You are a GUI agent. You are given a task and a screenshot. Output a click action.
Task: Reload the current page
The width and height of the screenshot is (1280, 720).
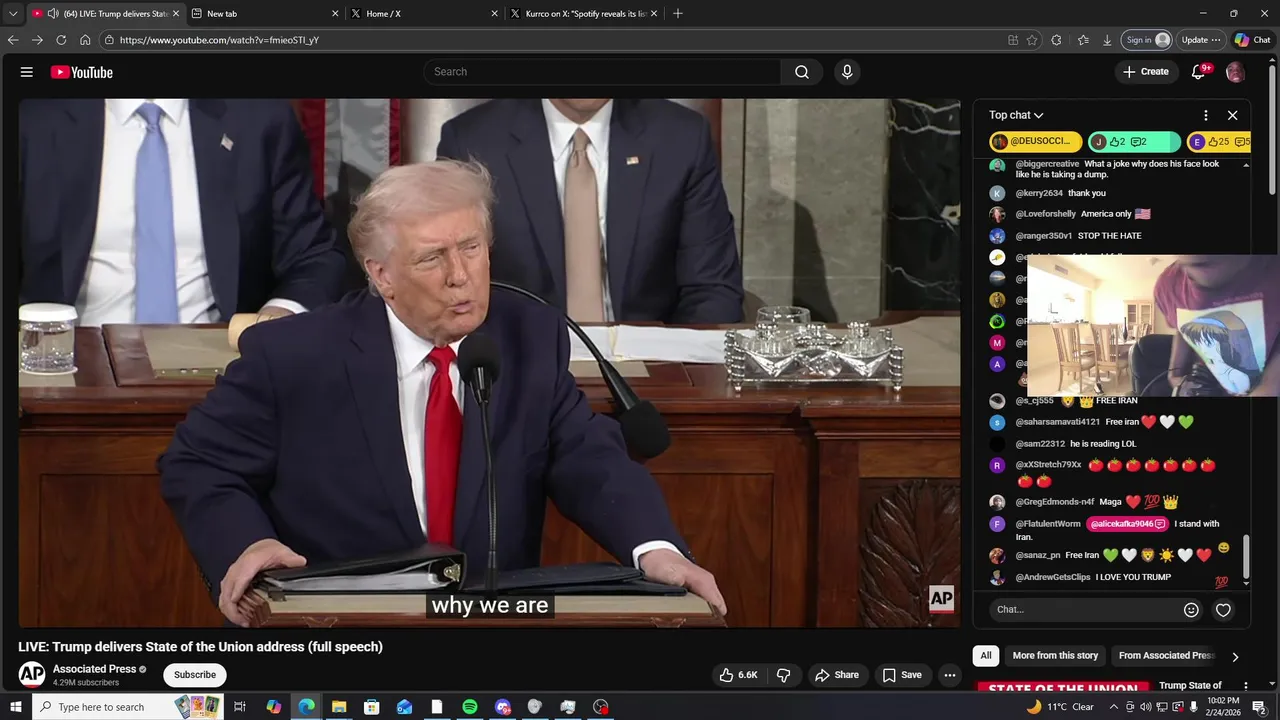(61, 40)
